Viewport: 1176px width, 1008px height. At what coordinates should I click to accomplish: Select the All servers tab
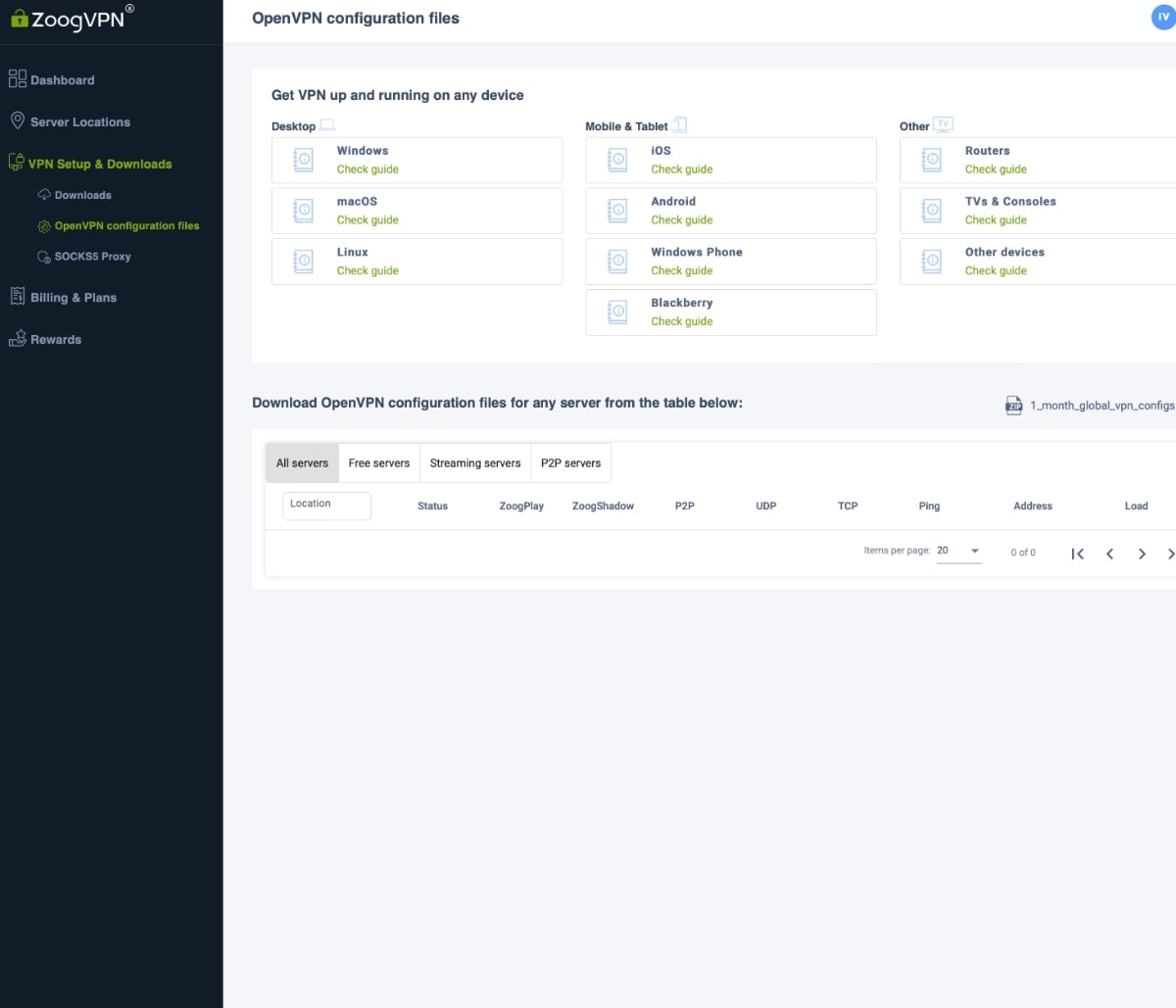coord(302,463)
